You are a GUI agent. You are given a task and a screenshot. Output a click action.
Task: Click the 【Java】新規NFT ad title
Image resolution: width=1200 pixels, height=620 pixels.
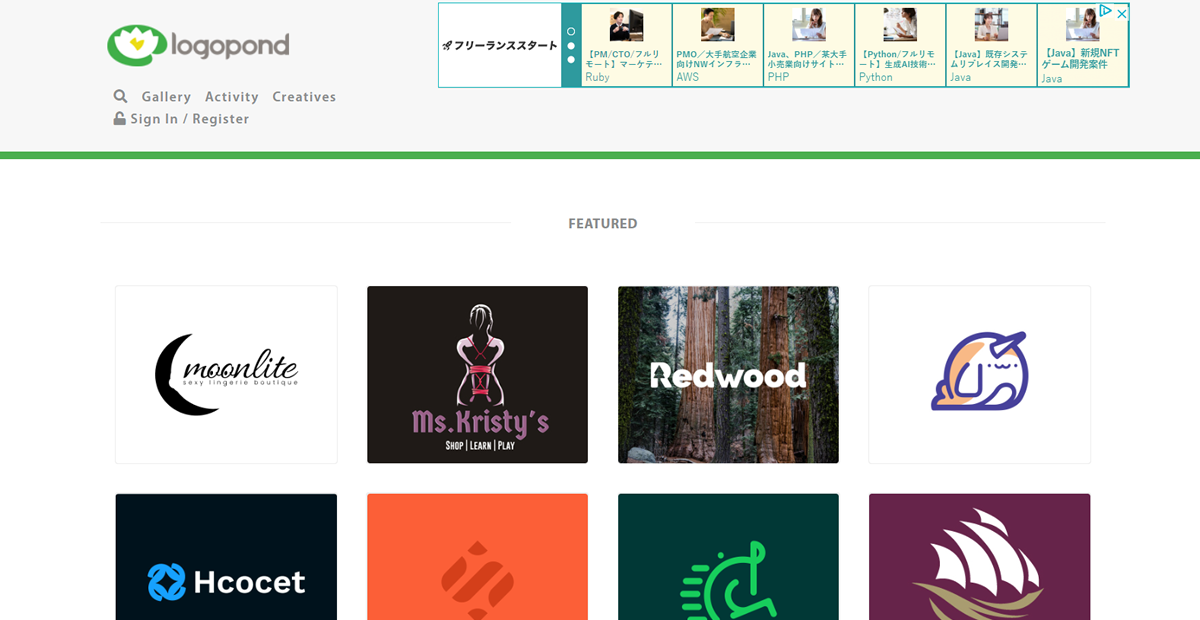point(1081,58)
